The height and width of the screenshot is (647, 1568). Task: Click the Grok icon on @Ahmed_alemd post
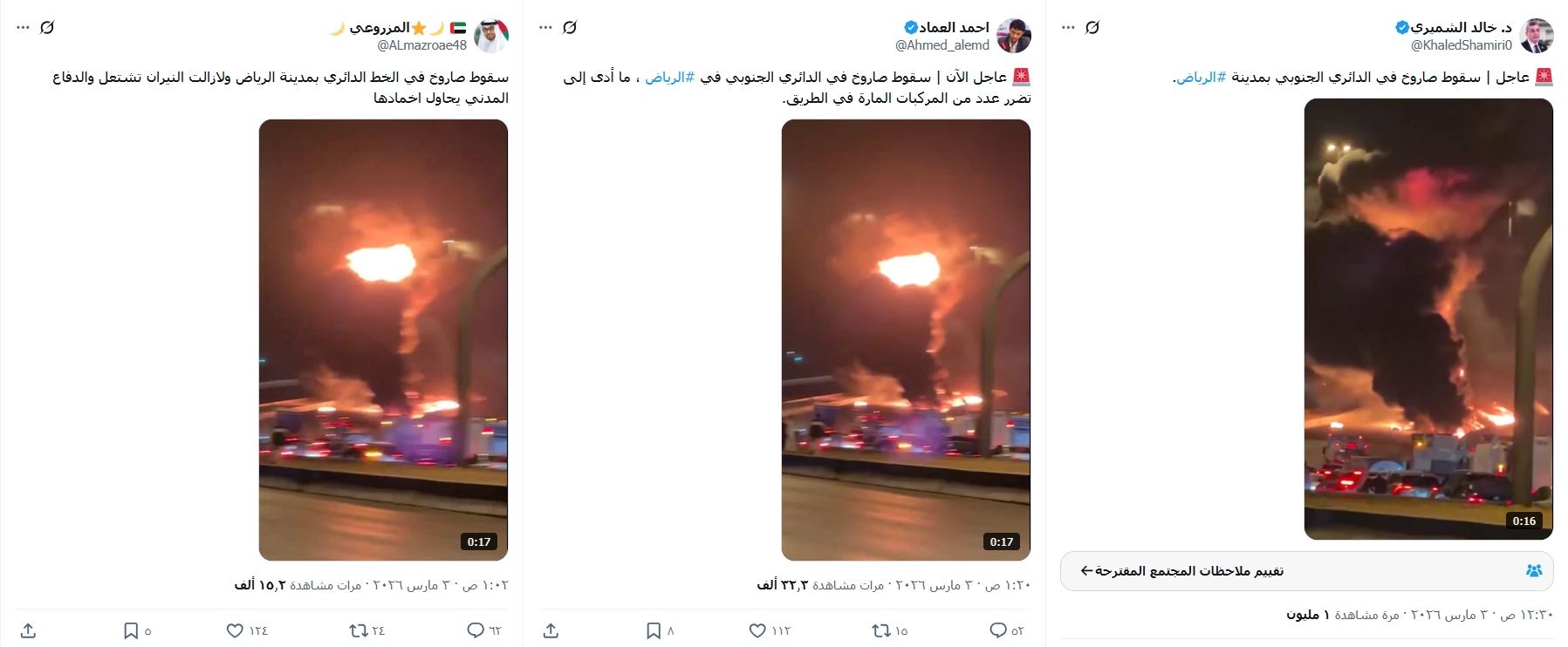570,27
